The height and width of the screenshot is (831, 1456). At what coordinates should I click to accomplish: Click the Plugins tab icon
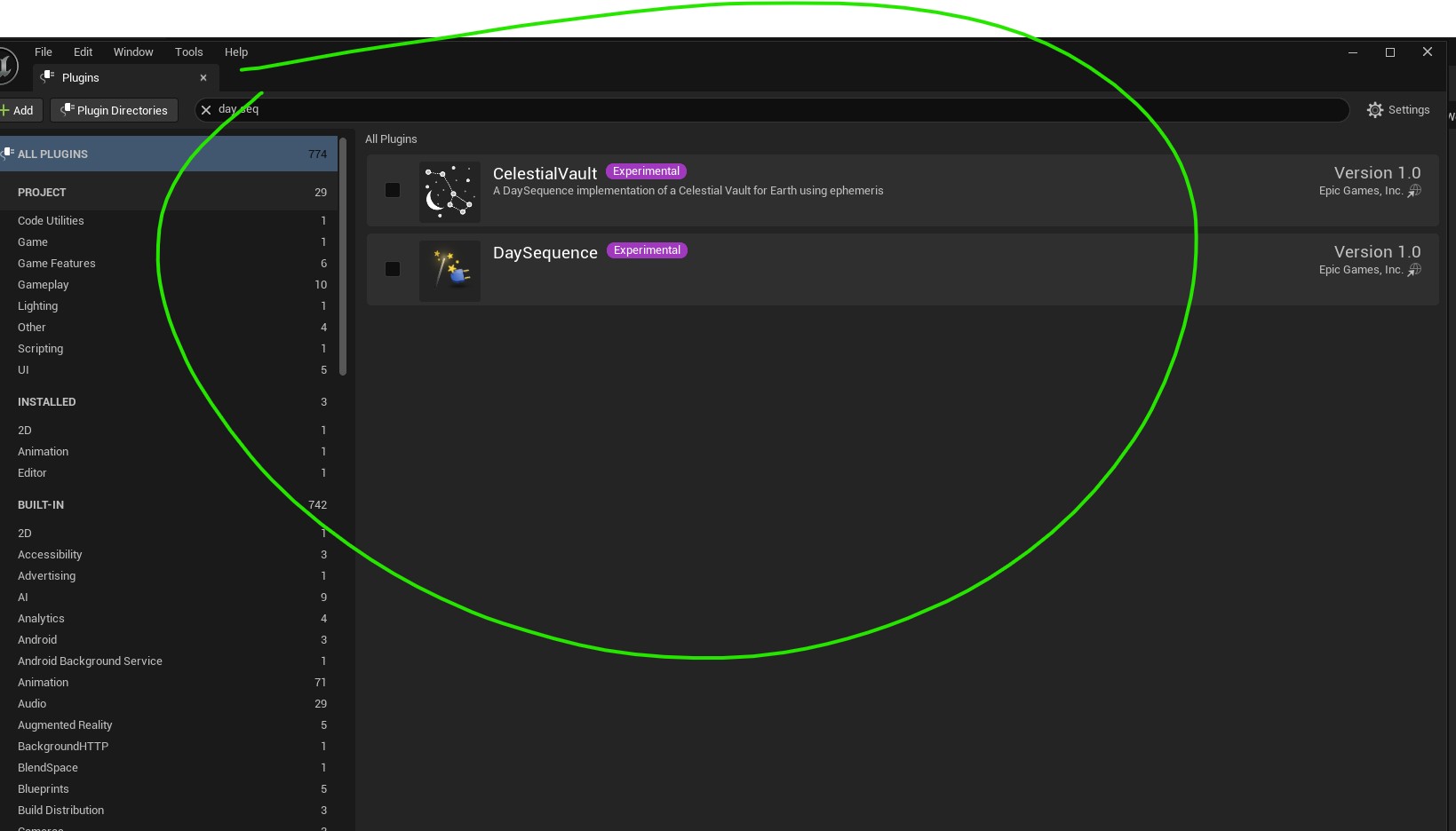(x=48, y=77)
